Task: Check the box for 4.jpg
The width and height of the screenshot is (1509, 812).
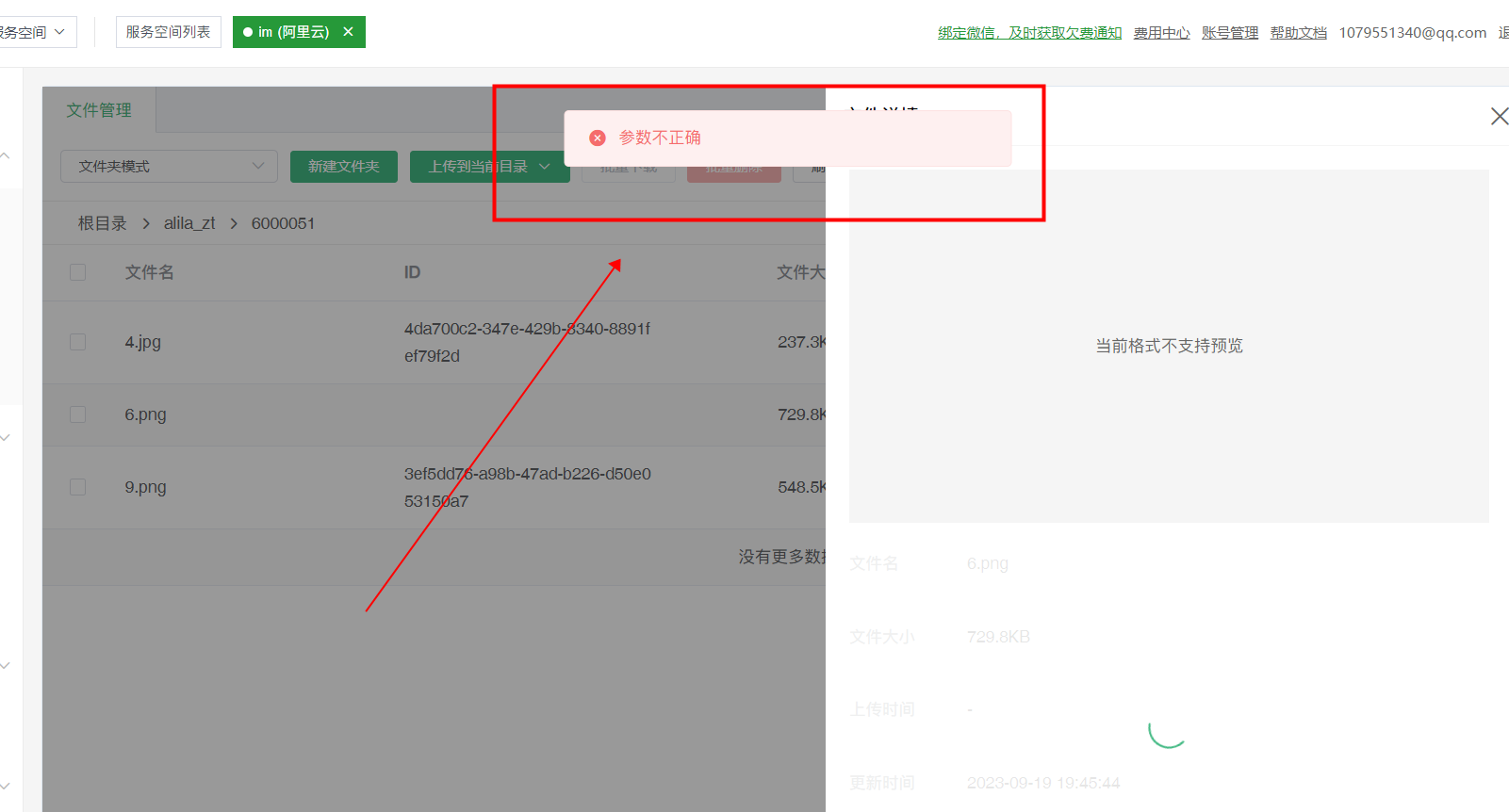Action: [x=78, y=342]
